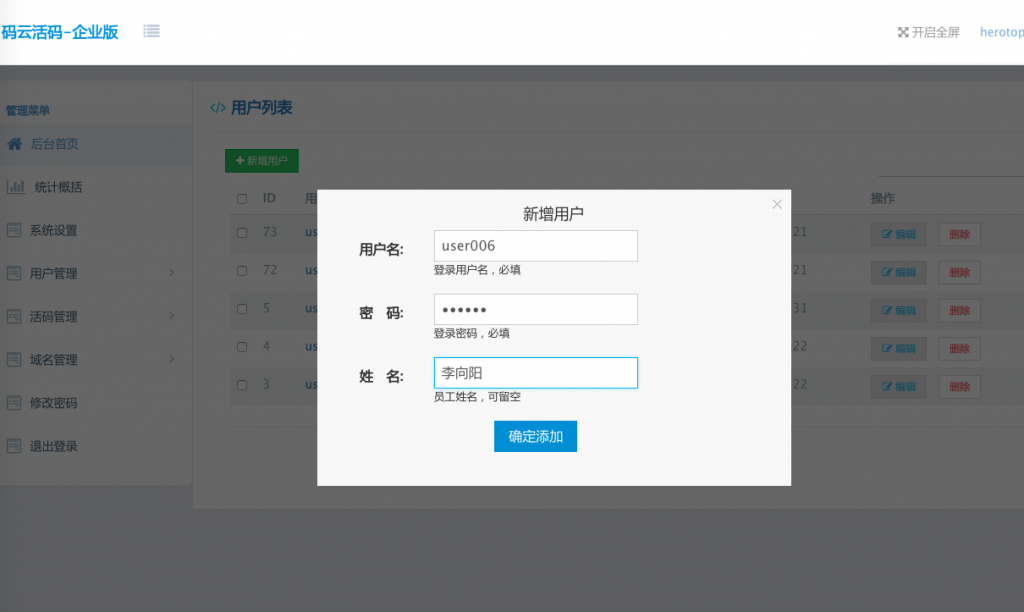Viewport: 1024px width, 612px height.
Task: Expand the 活码管理 chevron
Action: [172, 315]
